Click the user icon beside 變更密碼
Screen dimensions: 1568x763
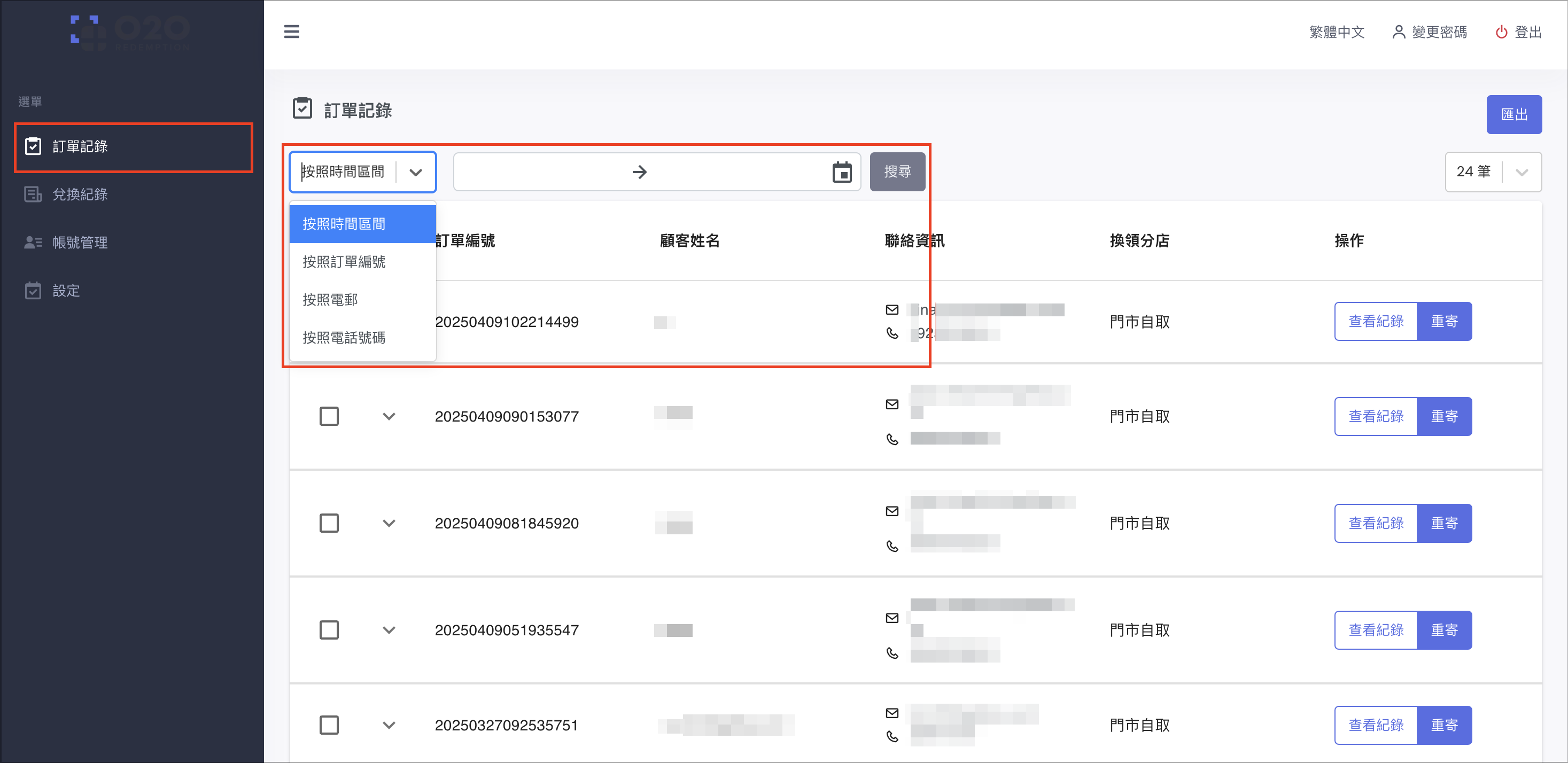[1399, 32]
